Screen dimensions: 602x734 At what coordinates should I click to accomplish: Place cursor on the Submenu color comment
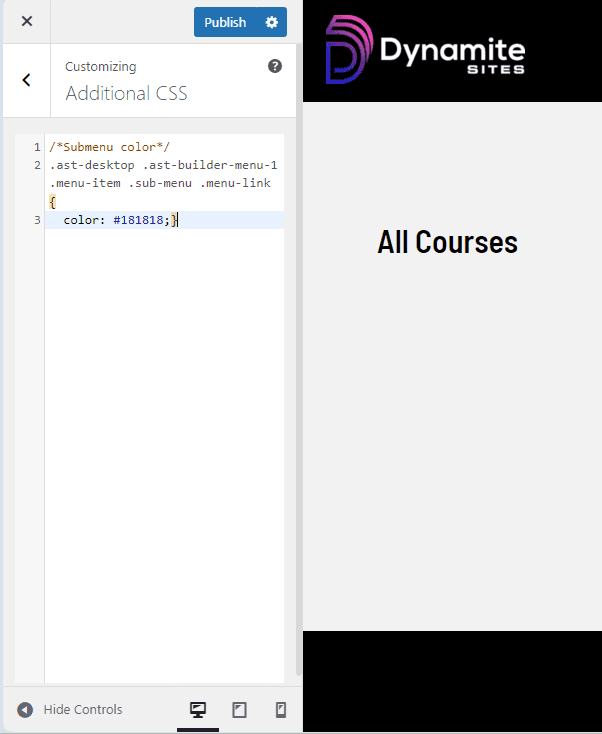pos(110,147)
